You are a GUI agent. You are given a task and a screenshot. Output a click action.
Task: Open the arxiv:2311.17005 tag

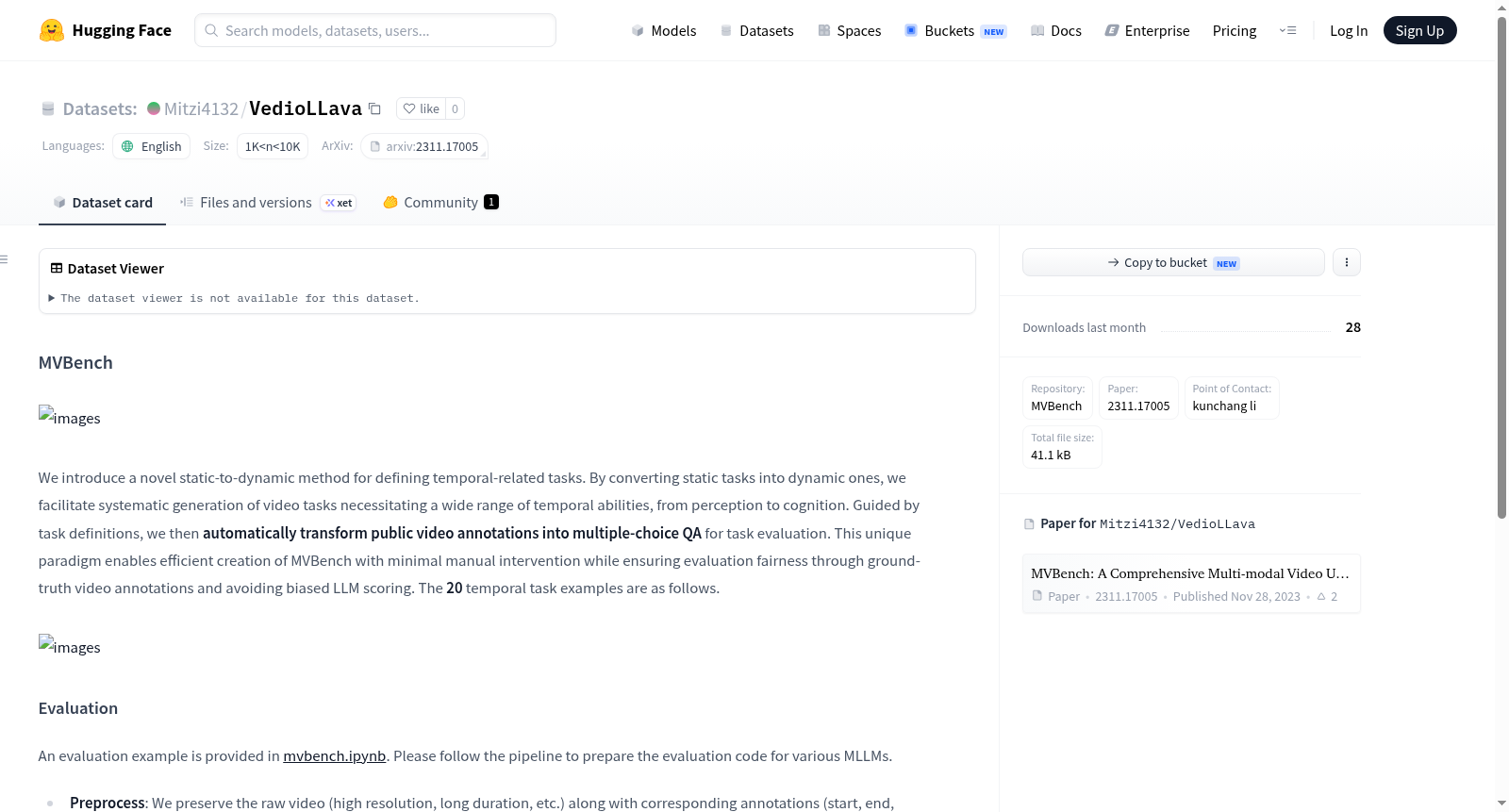[x=424, y=146]
